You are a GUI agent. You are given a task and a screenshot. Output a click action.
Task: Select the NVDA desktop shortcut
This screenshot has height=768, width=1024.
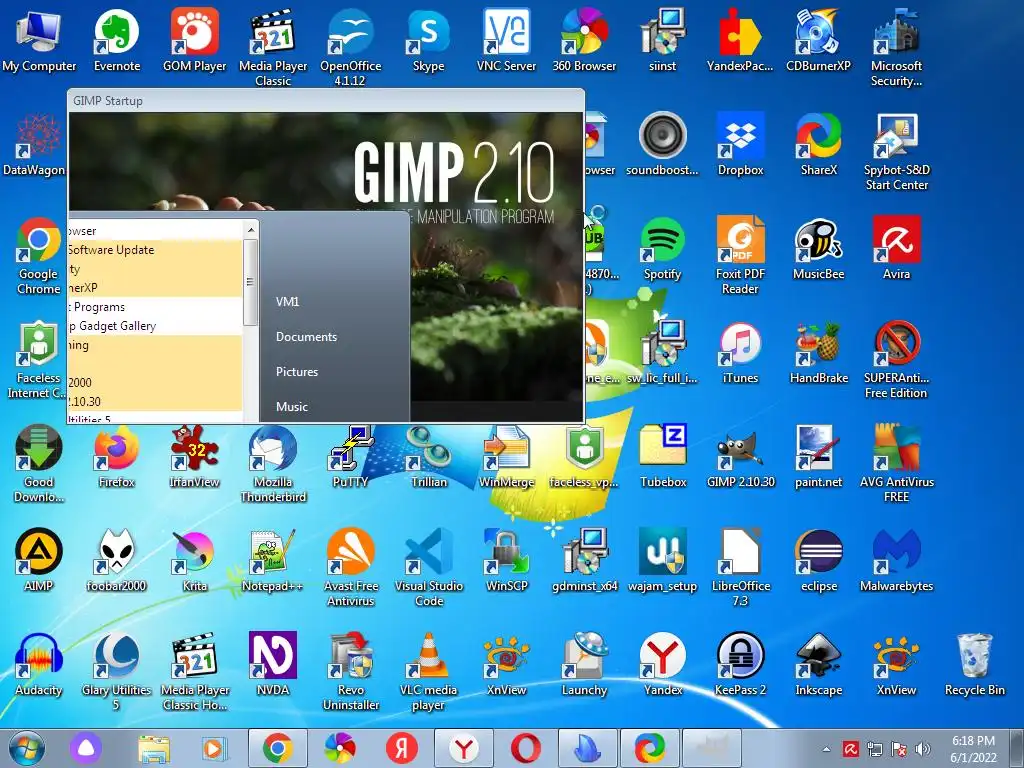[273, 664]
